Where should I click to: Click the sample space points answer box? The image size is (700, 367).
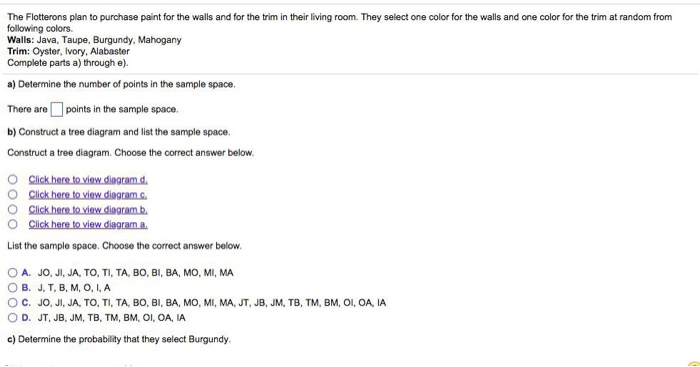pos(57,109)
